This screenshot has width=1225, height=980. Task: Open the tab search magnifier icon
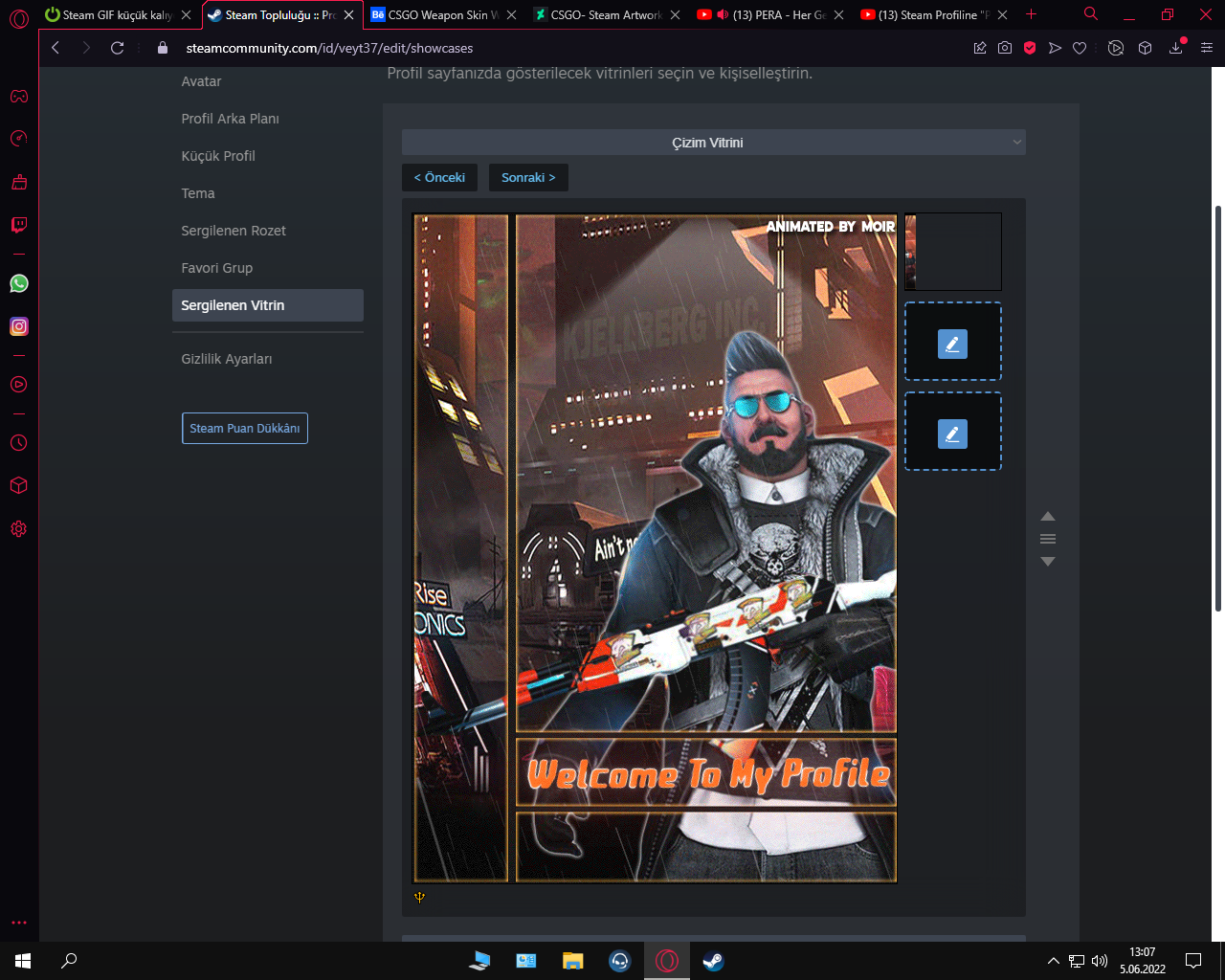click(x=1091, y=14)
